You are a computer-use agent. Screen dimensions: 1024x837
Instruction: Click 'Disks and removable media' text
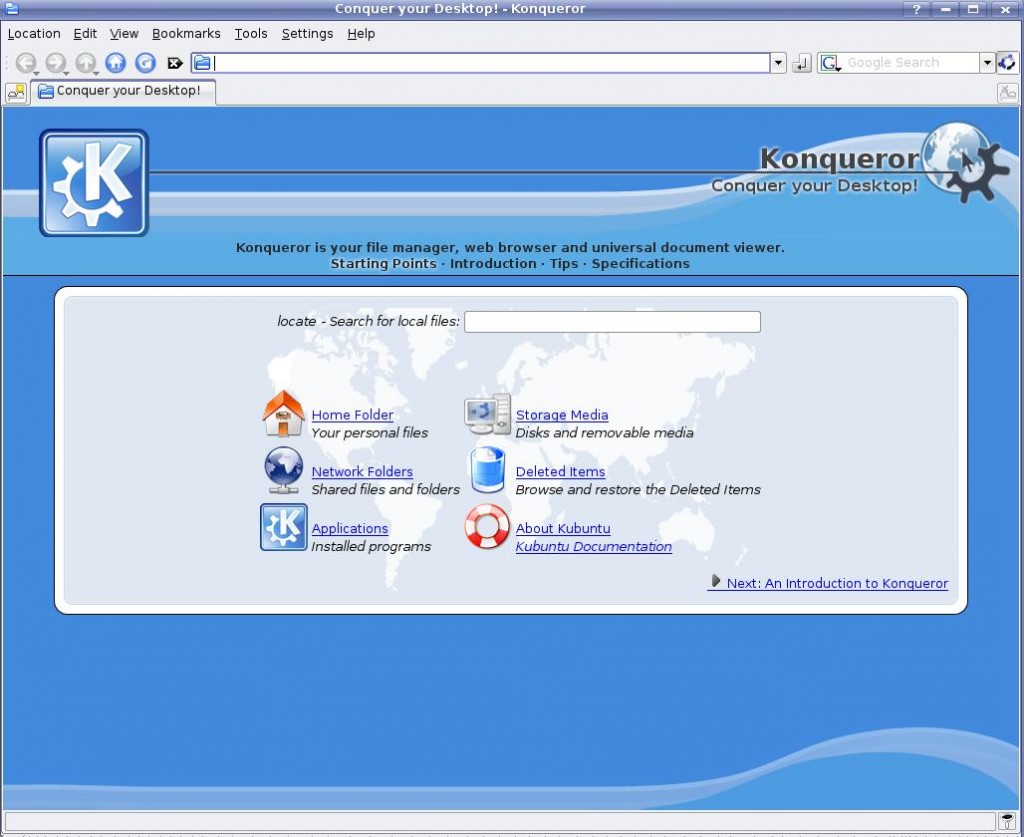(605, 433)
